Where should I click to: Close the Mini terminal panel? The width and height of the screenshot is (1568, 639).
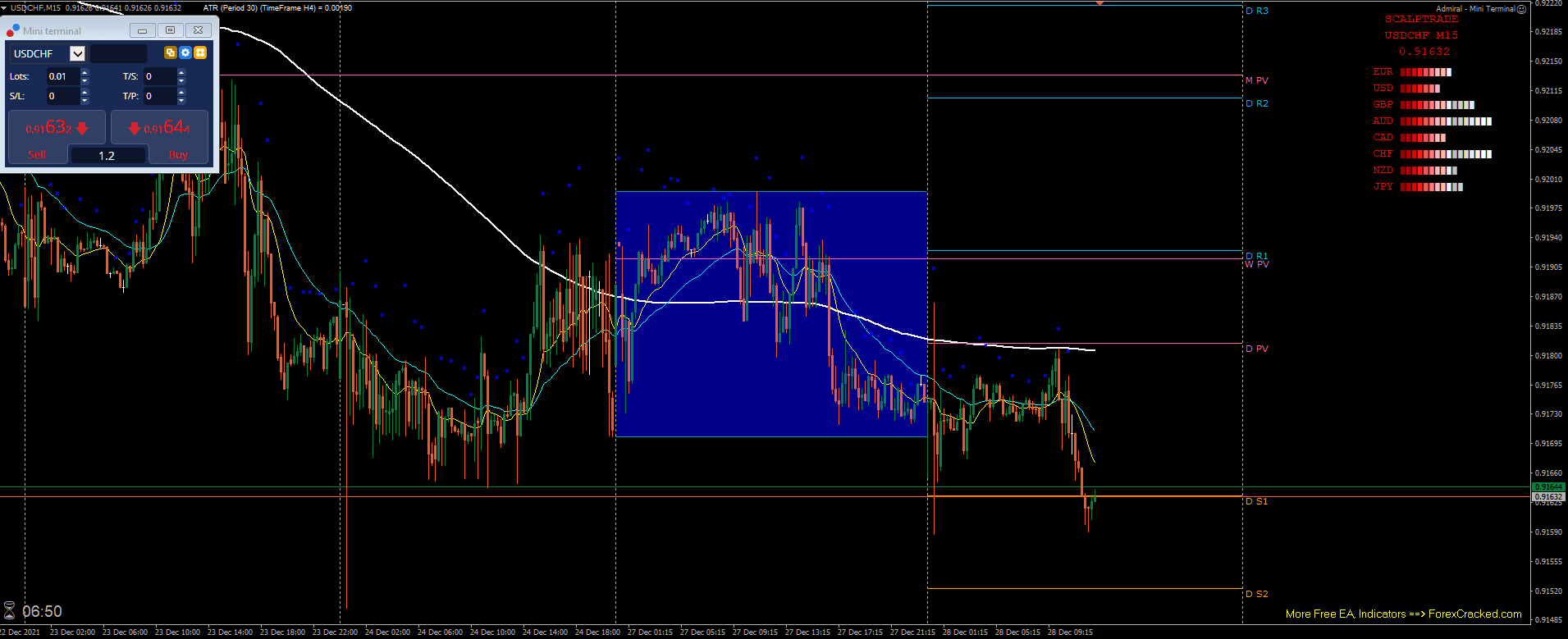tap(198, 30)
